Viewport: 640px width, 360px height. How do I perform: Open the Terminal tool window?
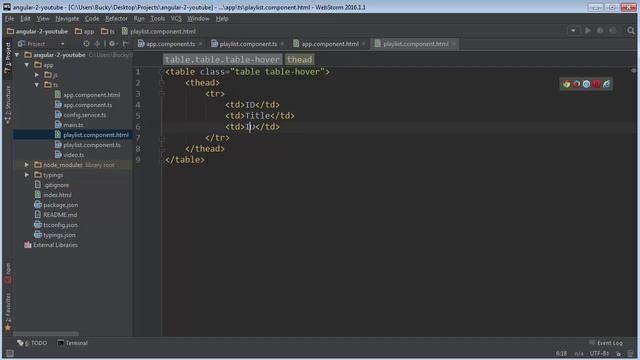click(73, 343)
